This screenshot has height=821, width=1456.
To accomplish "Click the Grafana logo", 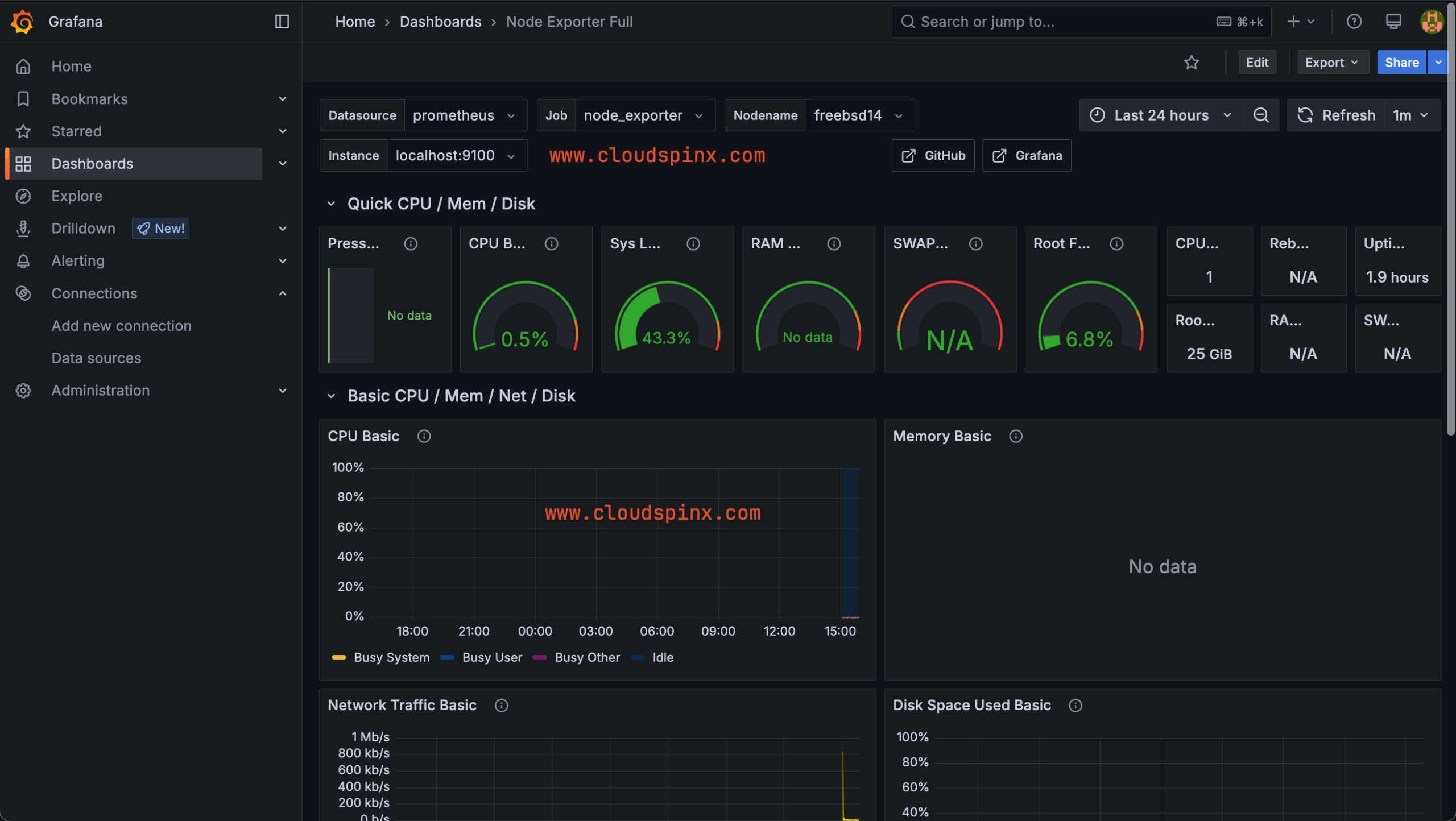I will [x=22, y=22].
